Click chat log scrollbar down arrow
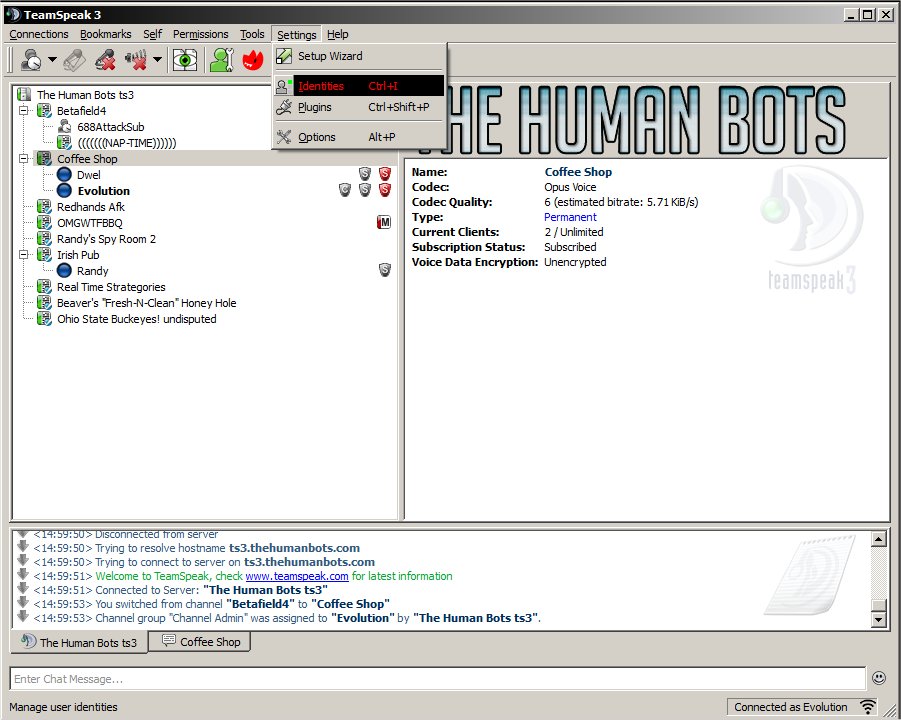Image resolution: width=901 pixels, height=720 pixels. (x=879, y=619)
